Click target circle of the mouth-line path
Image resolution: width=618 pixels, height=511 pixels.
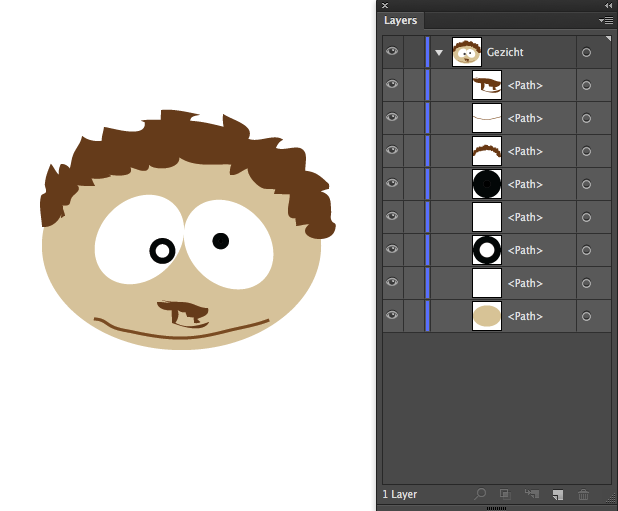(x=586, y=118)
